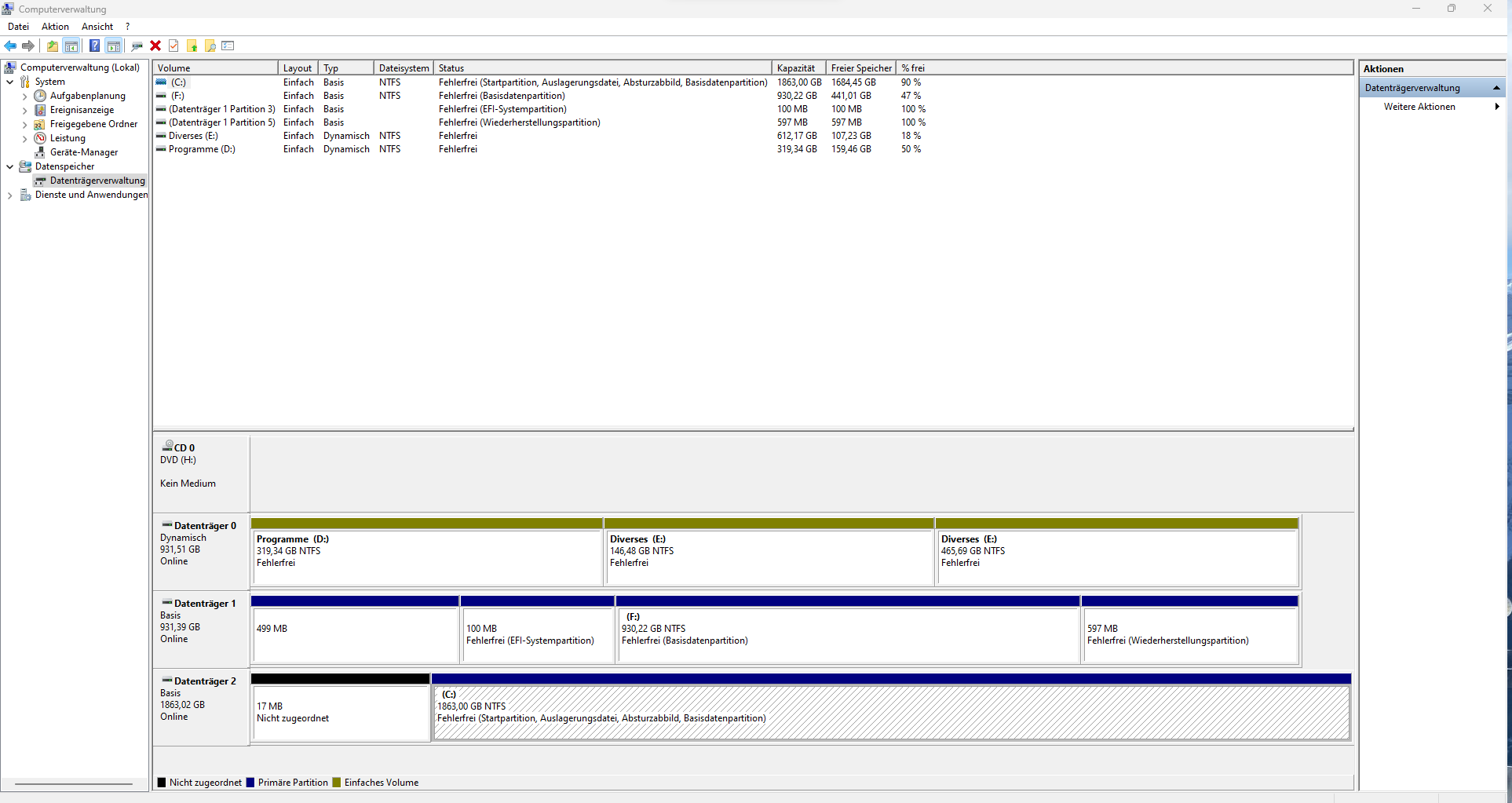This screenshot has height=803, width=1512.
Task: Select the 597 MB Wiederherstellungspartition block
Action: (1191, 630)
